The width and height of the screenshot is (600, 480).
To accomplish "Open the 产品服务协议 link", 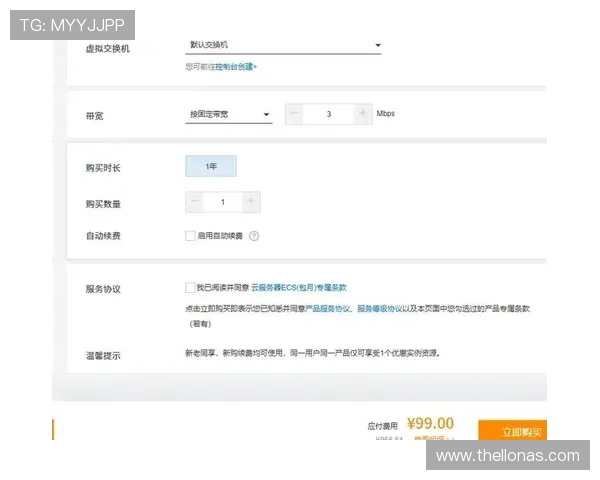I will 328,309.
